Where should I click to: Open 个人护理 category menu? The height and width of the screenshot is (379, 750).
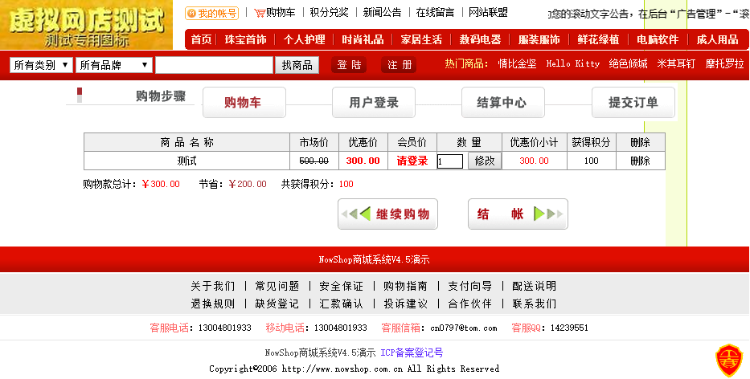coord(304,40)
